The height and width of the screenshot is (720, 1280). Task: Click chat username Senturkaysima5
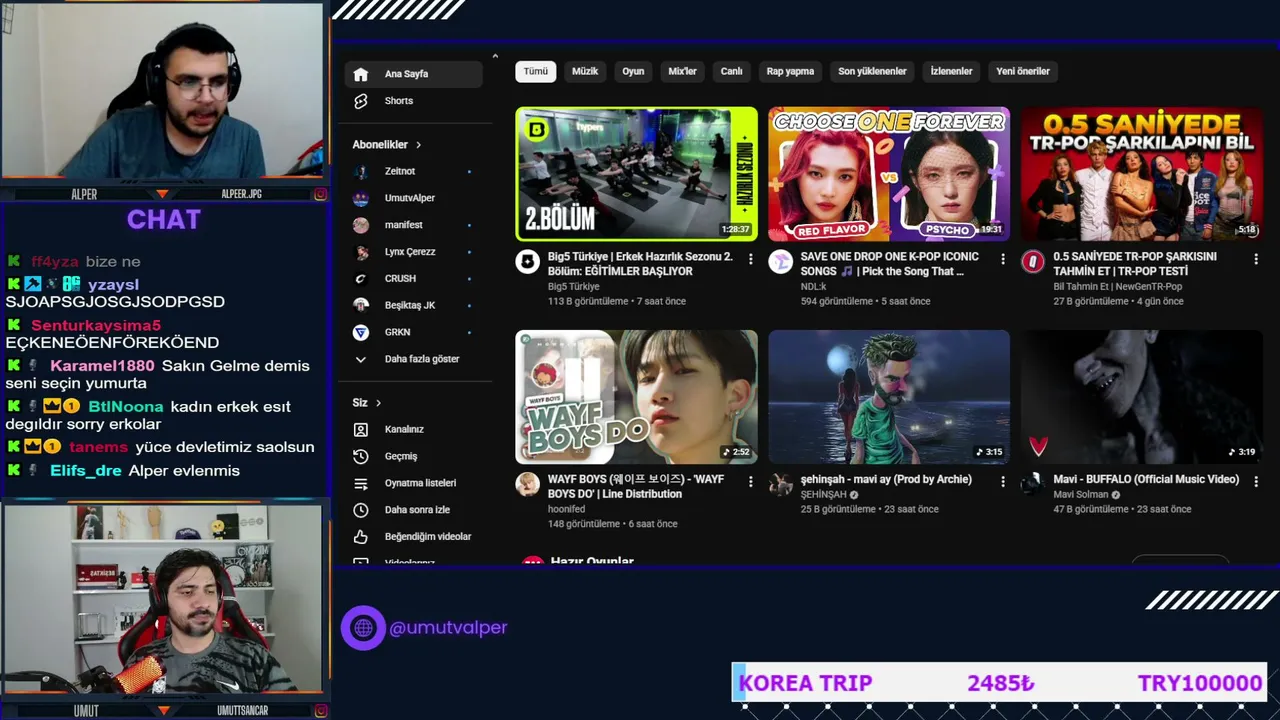coord(95,326)
